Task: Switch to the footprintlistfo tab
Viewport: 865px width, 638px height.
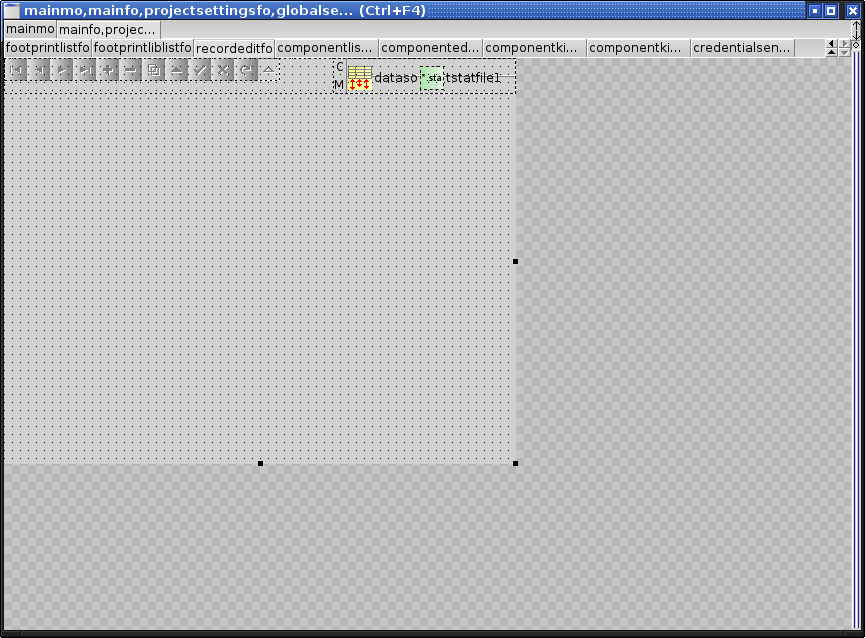Action: [x=47, y=48]
